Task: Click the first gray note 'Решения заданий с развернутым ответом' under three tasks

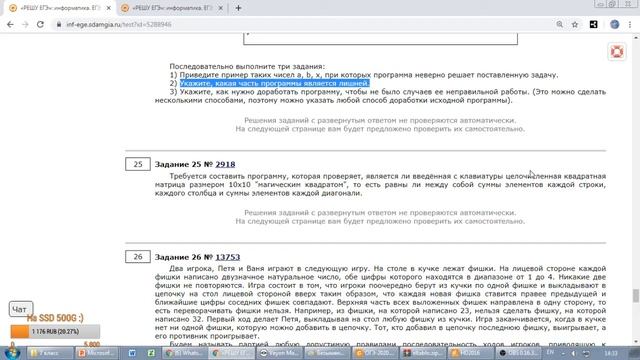Action: (380, 120)
